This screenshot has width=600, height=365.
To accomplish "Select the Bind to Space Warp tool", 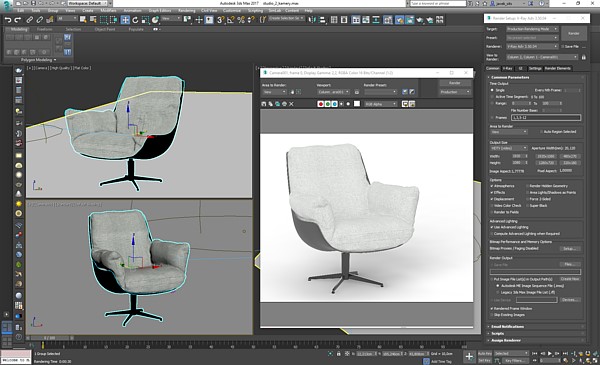I will click(50, 20).
